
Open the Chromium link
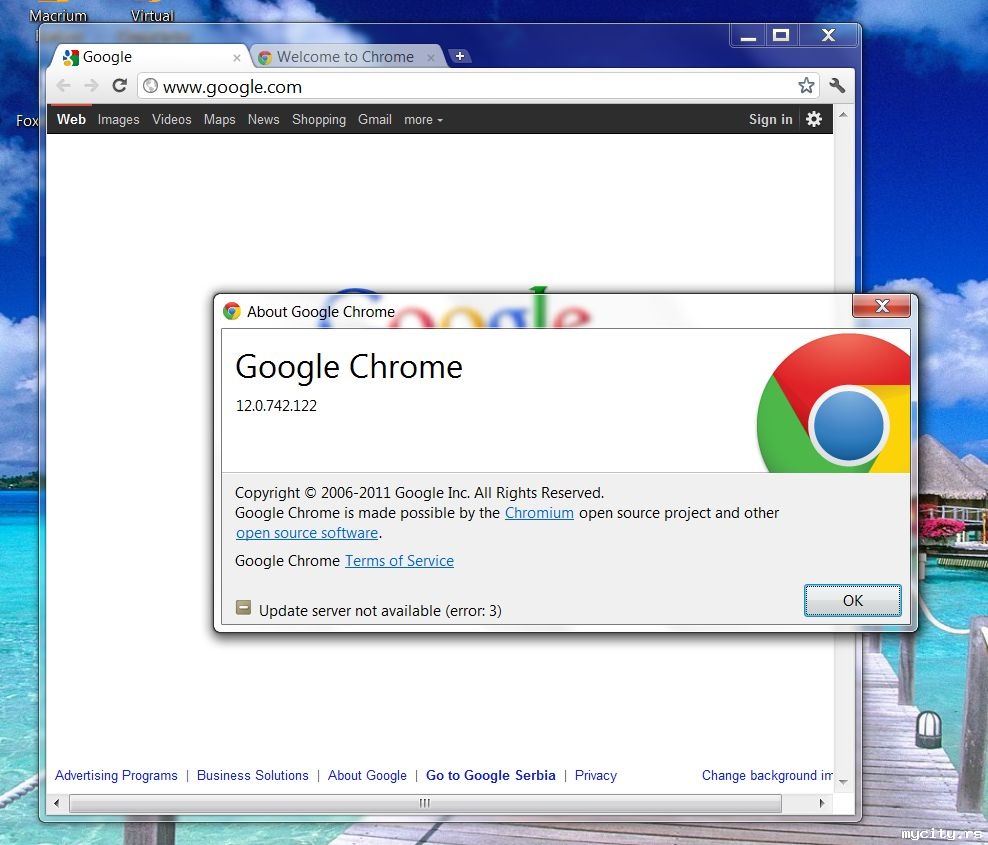click(539, 513)
